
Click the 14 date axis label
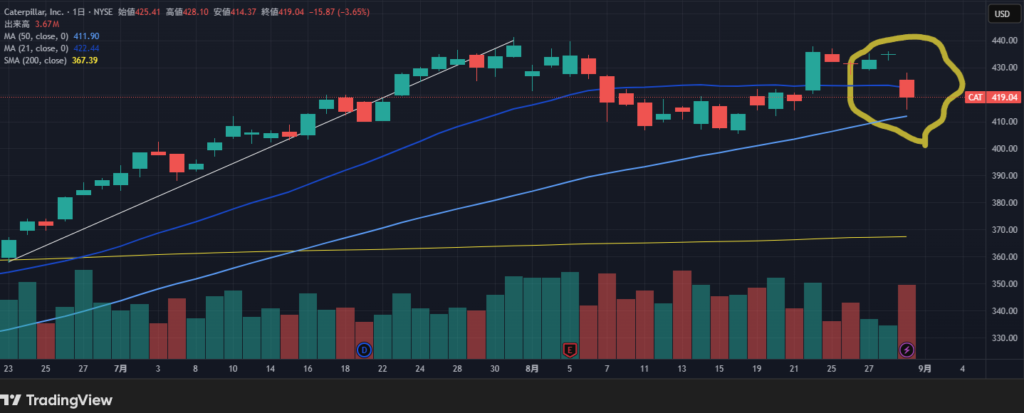(270, 369)
